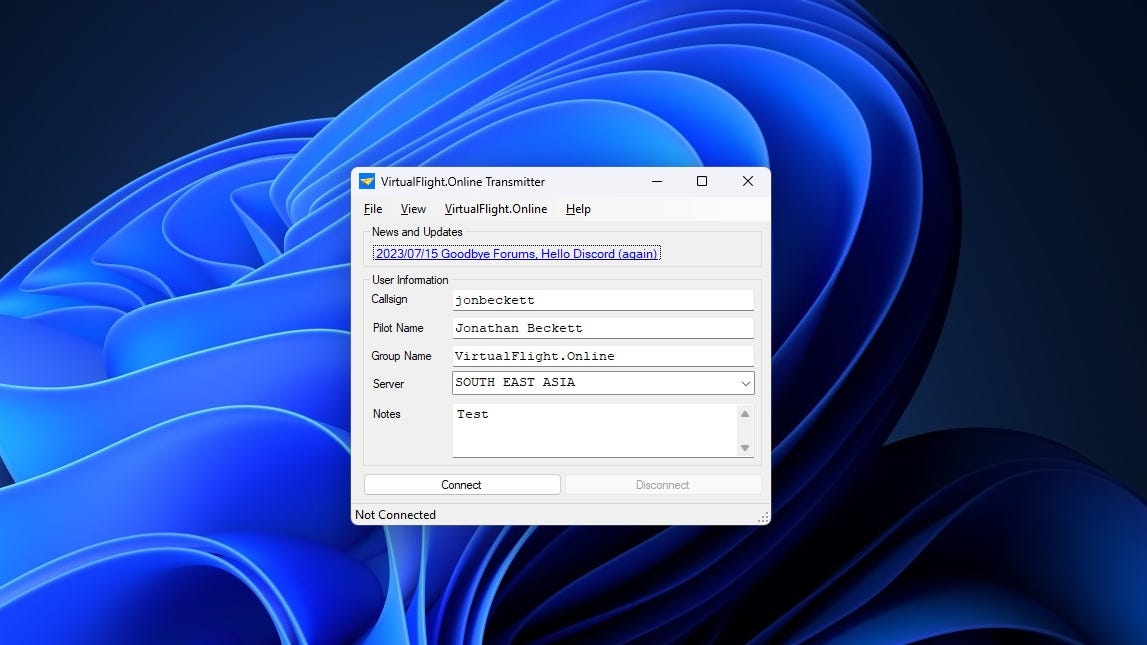The image size is (1147, 645).
Task: Click the Pilot Name field
Action: click(x=603, y=328)
